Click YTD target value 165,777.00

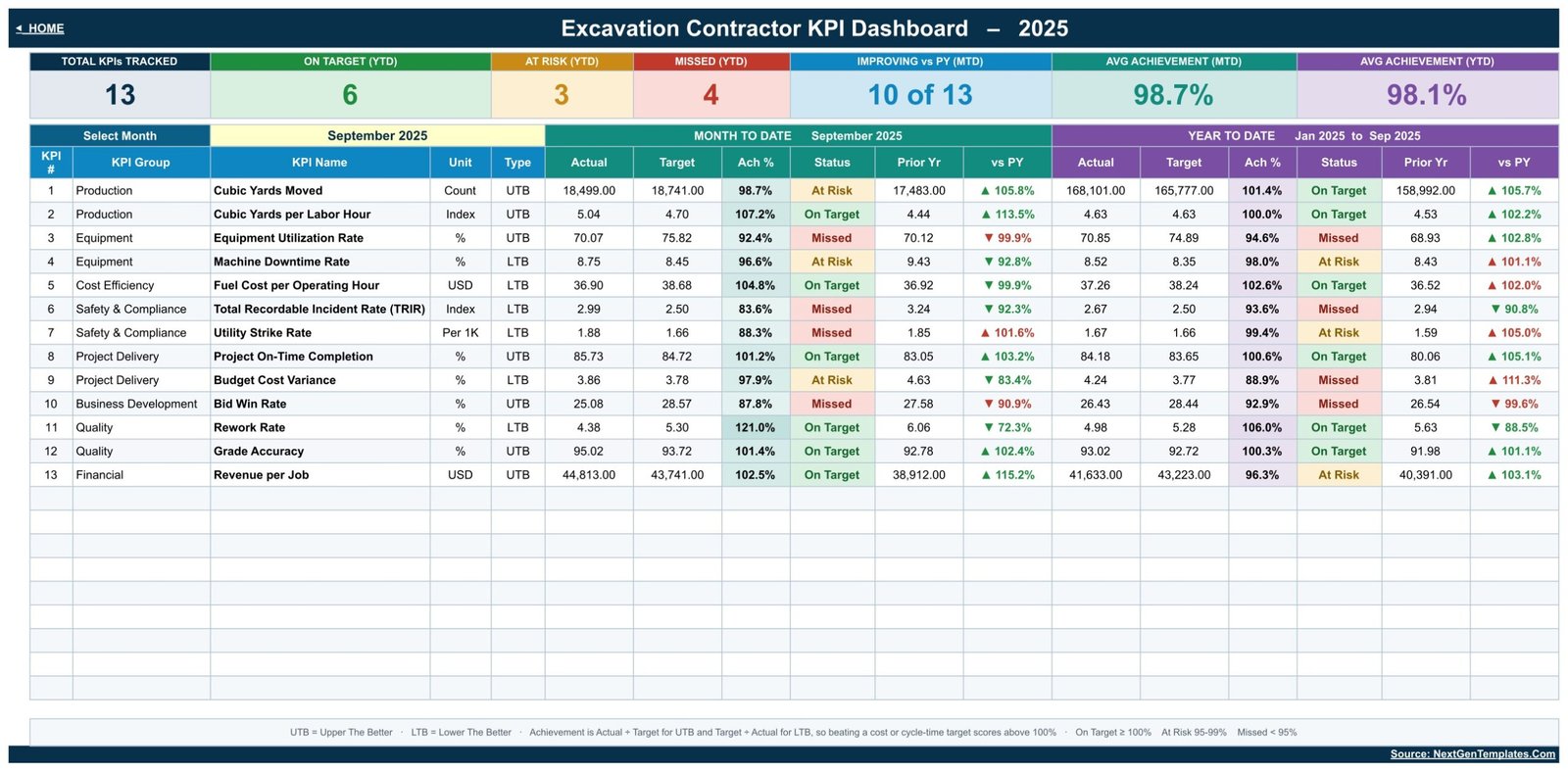[x=1184, y=191]
